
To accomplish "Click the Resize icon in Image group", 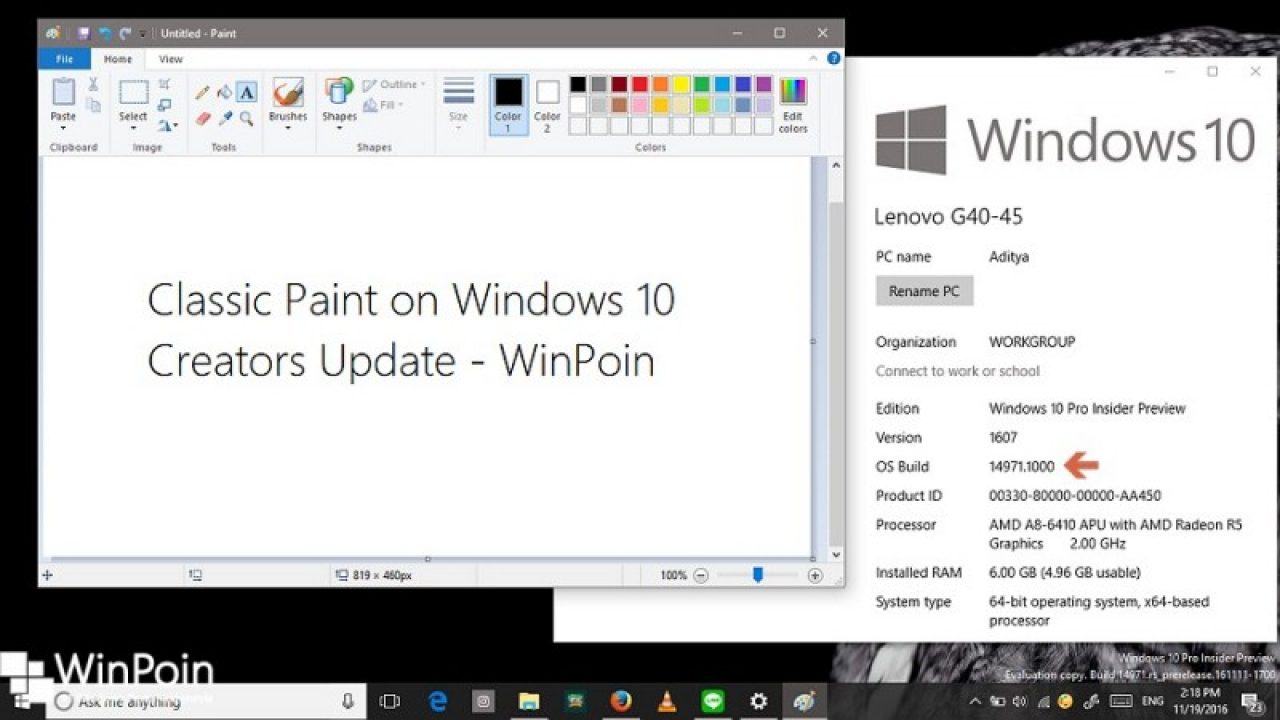I will coord(164,105).
